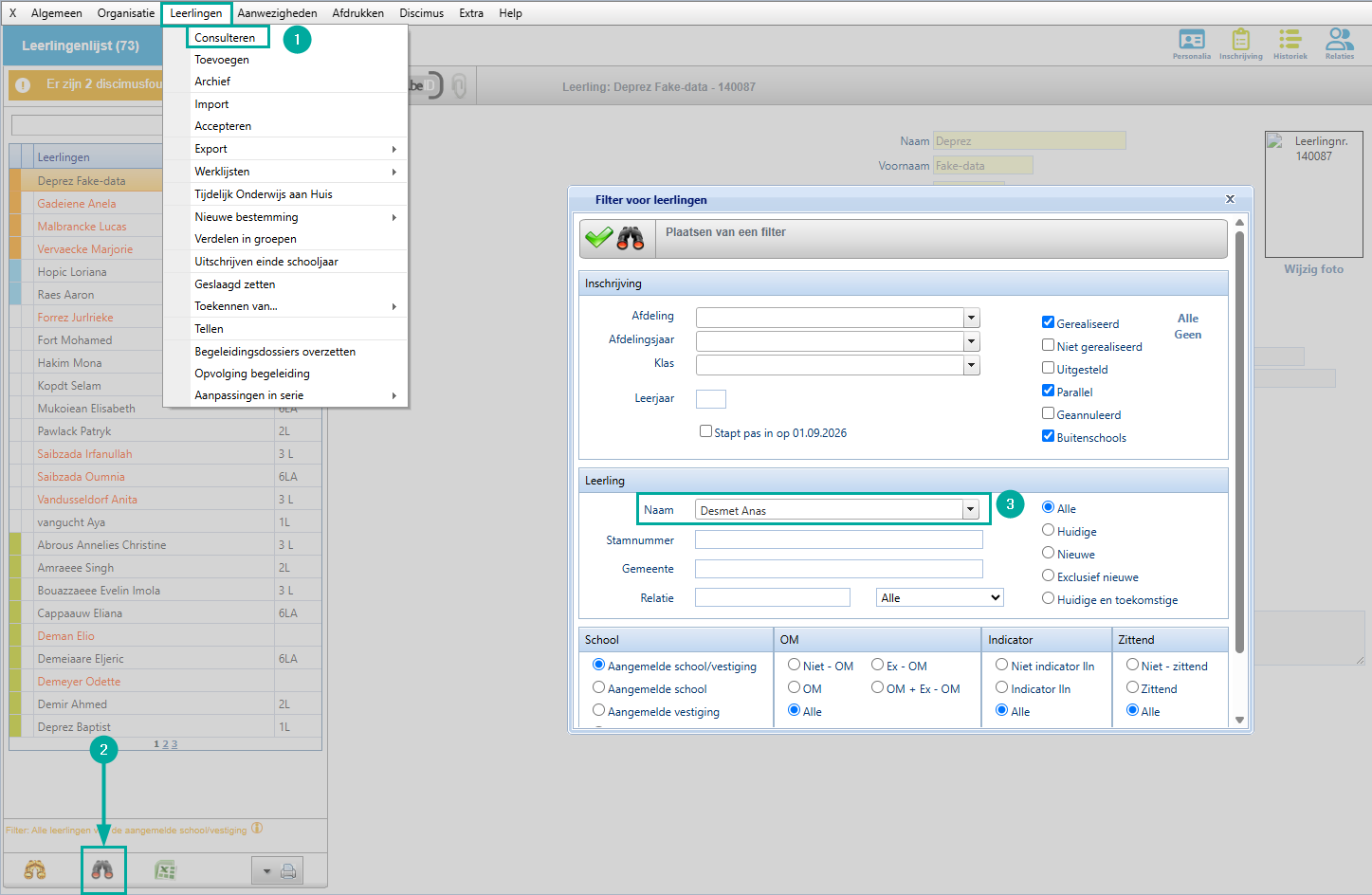This screenshot has width=1372, height=895.
Task: Select the Indicator lln radio button
Action: click(x=1001, y=687)
